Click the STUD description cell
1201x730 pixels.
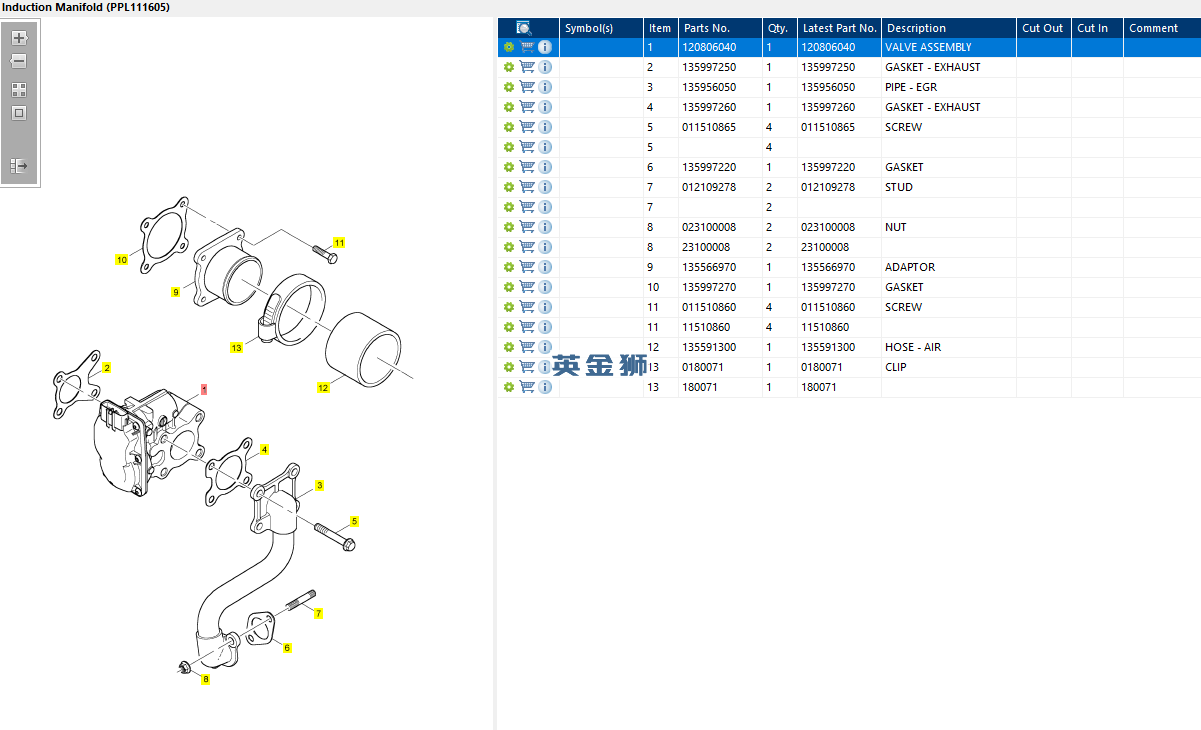click(x=949, y=187)
